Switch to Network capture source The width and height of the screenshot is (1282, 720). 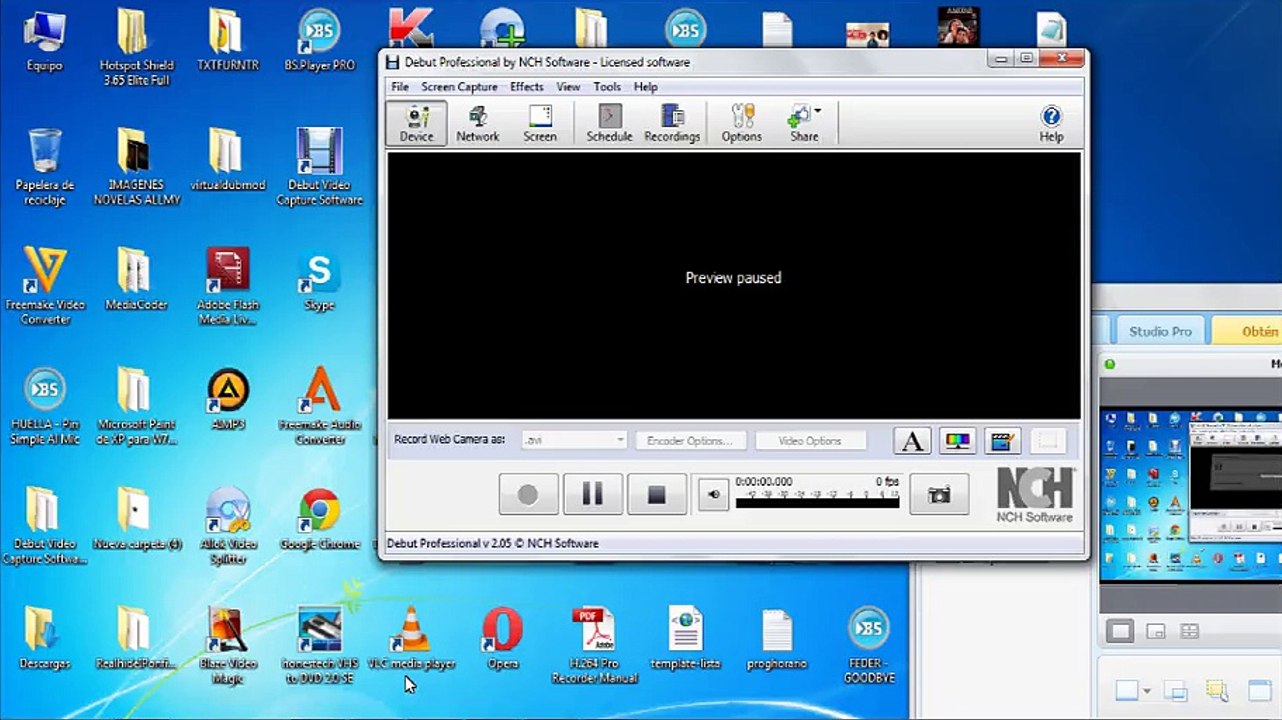[x=477, y=124]
